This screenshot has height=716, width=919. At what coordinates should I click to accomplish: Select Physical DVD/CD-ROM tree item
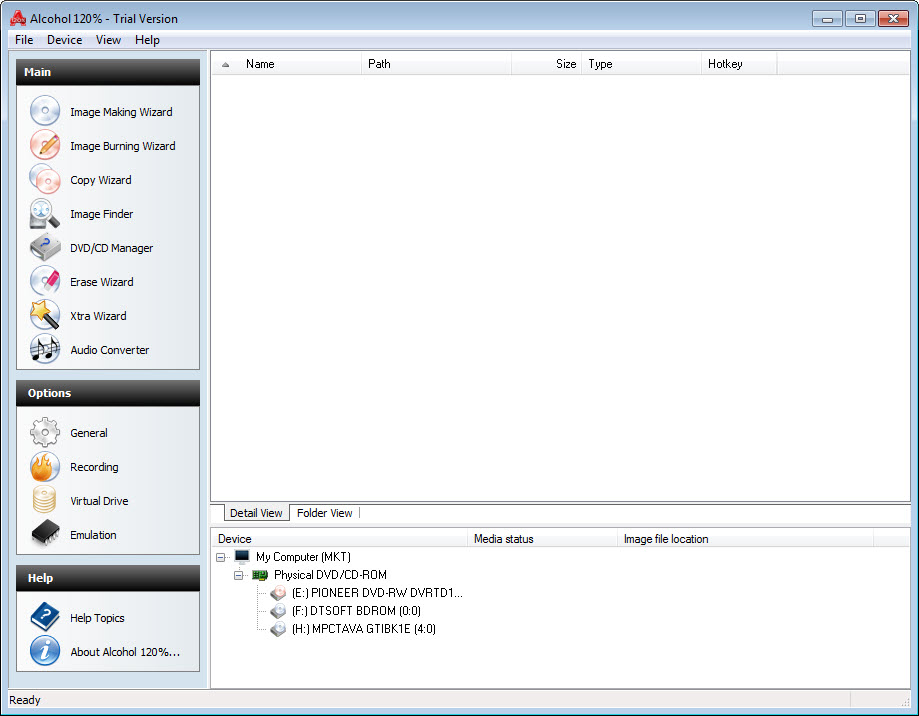(x=330, y=575)
